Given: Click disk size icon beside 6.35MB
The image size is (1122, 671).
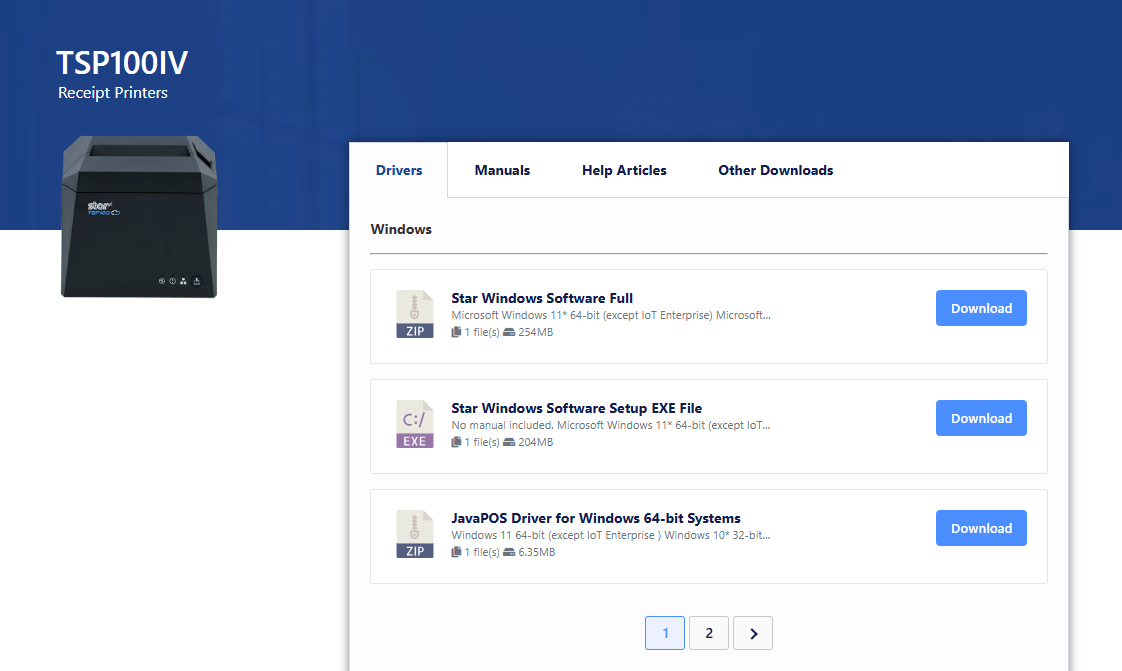Looking at the screenshot, I should click(509, 552).
